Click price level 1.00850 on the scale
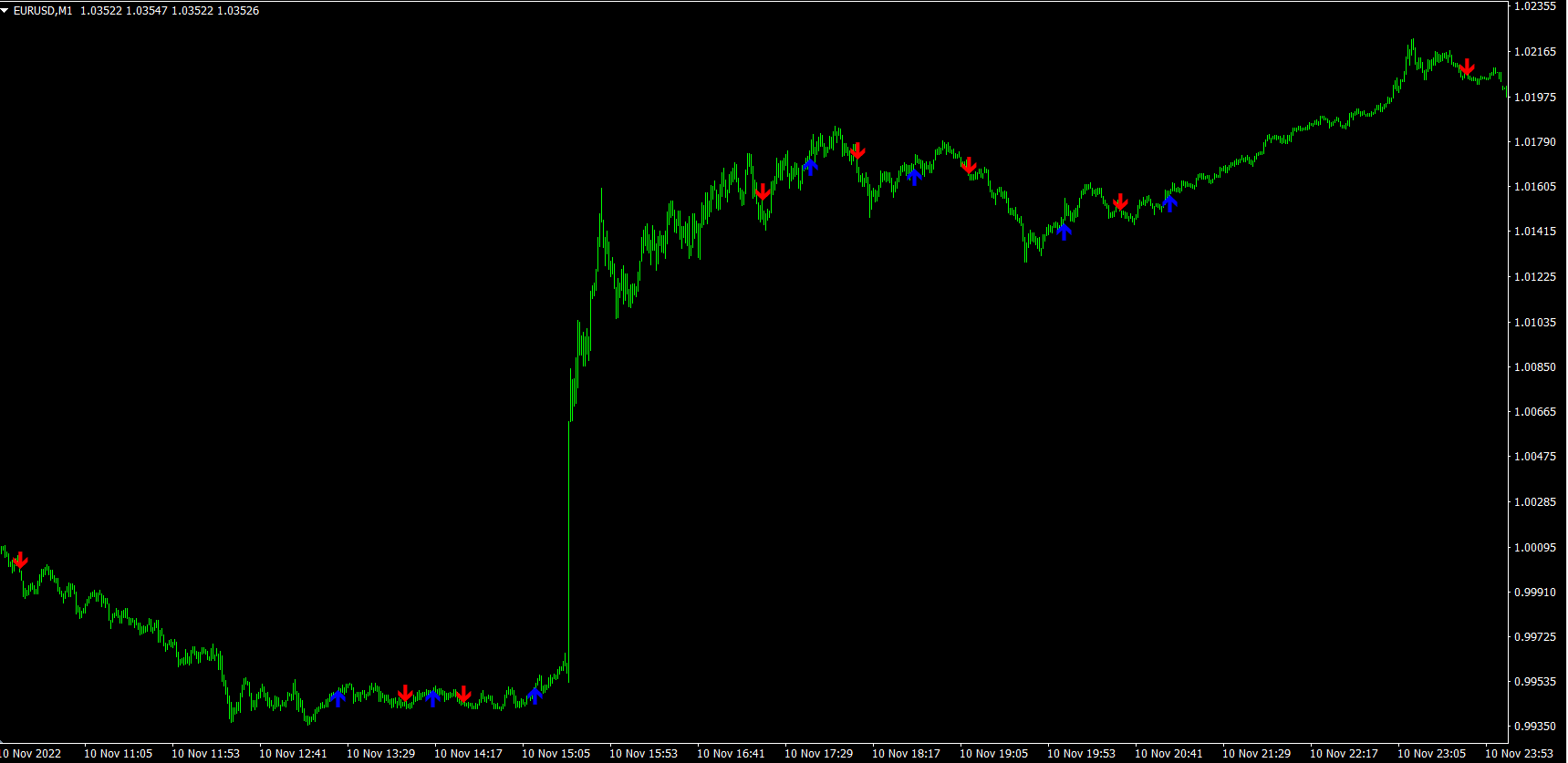This screenshot has height=763, width=1568. click(1535, 366)
